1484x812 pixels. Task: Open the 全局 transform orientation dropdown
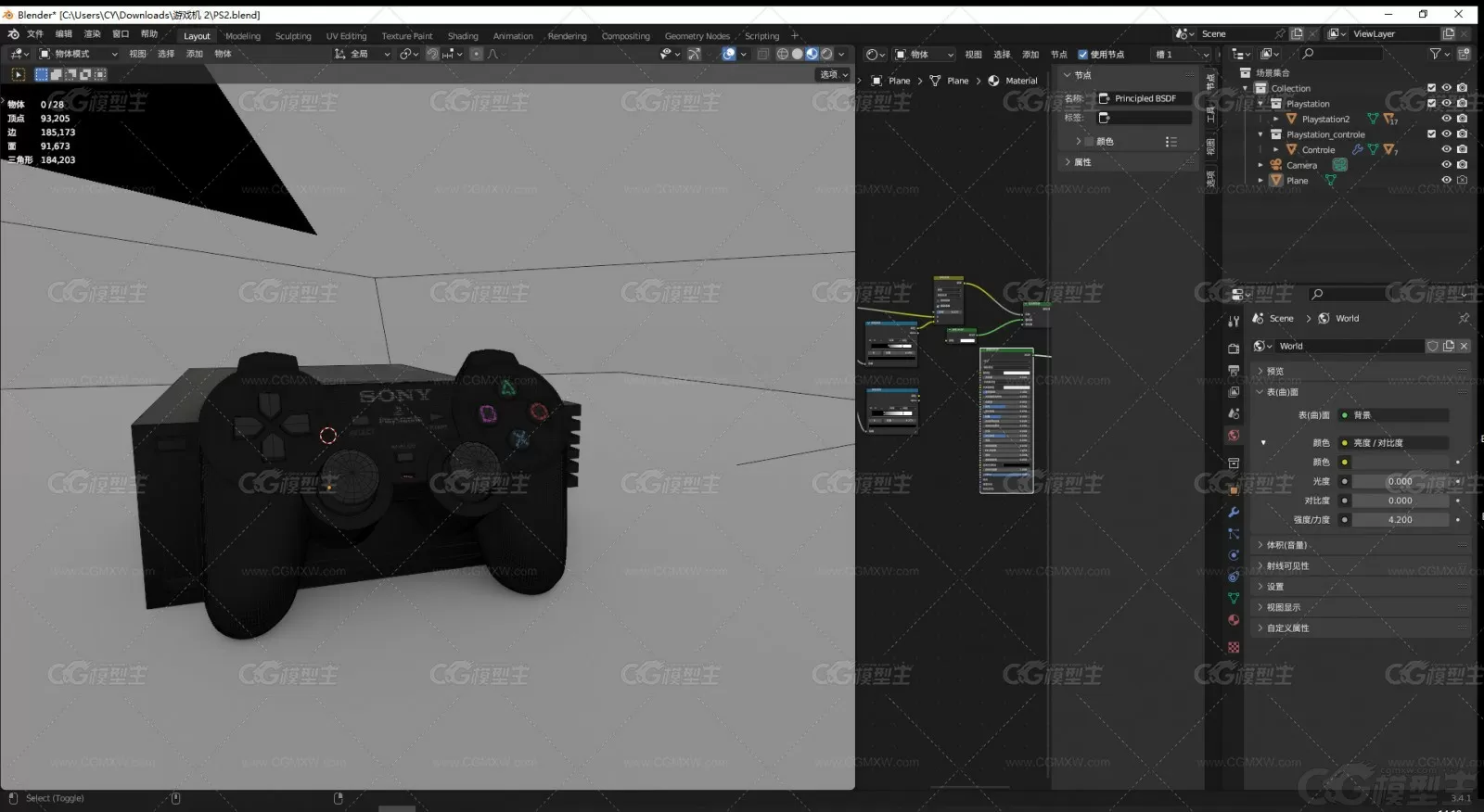pos(363,54)
